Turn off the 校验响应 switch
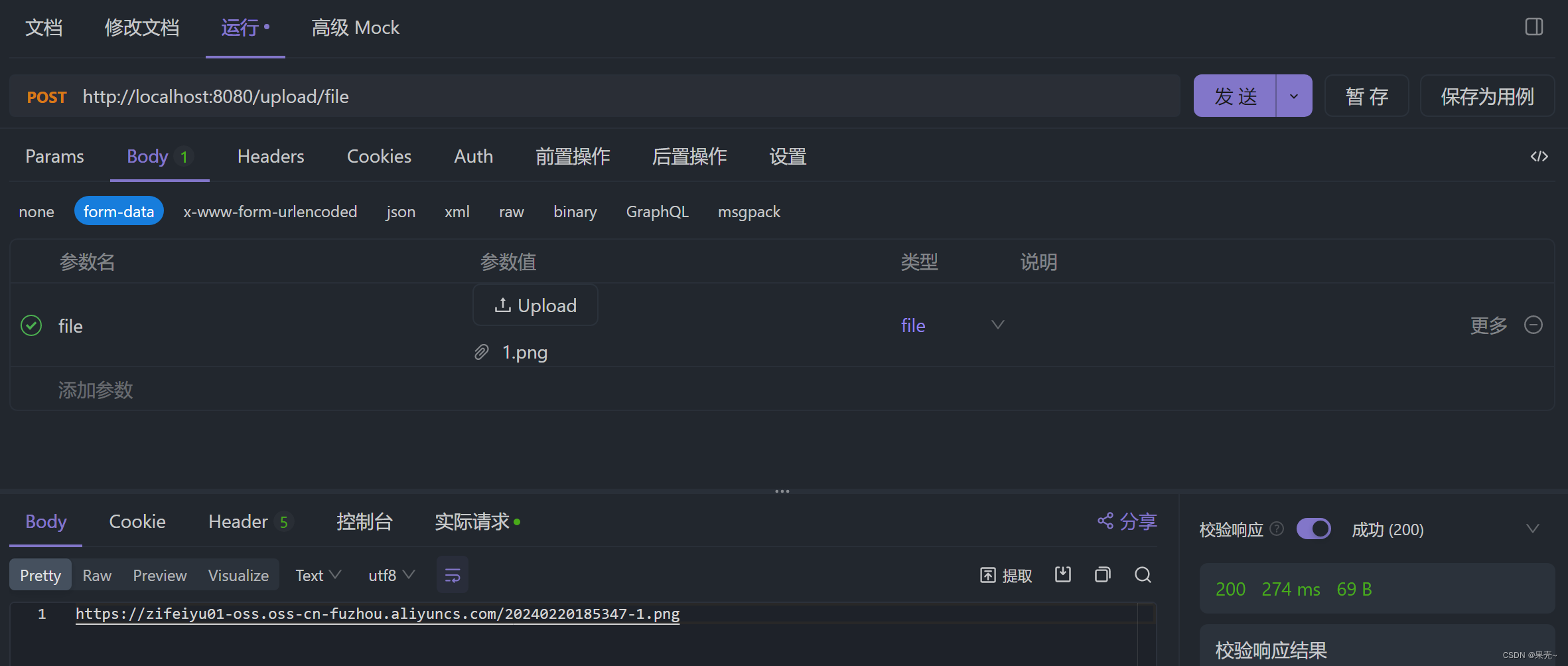 click(1314, 529)
